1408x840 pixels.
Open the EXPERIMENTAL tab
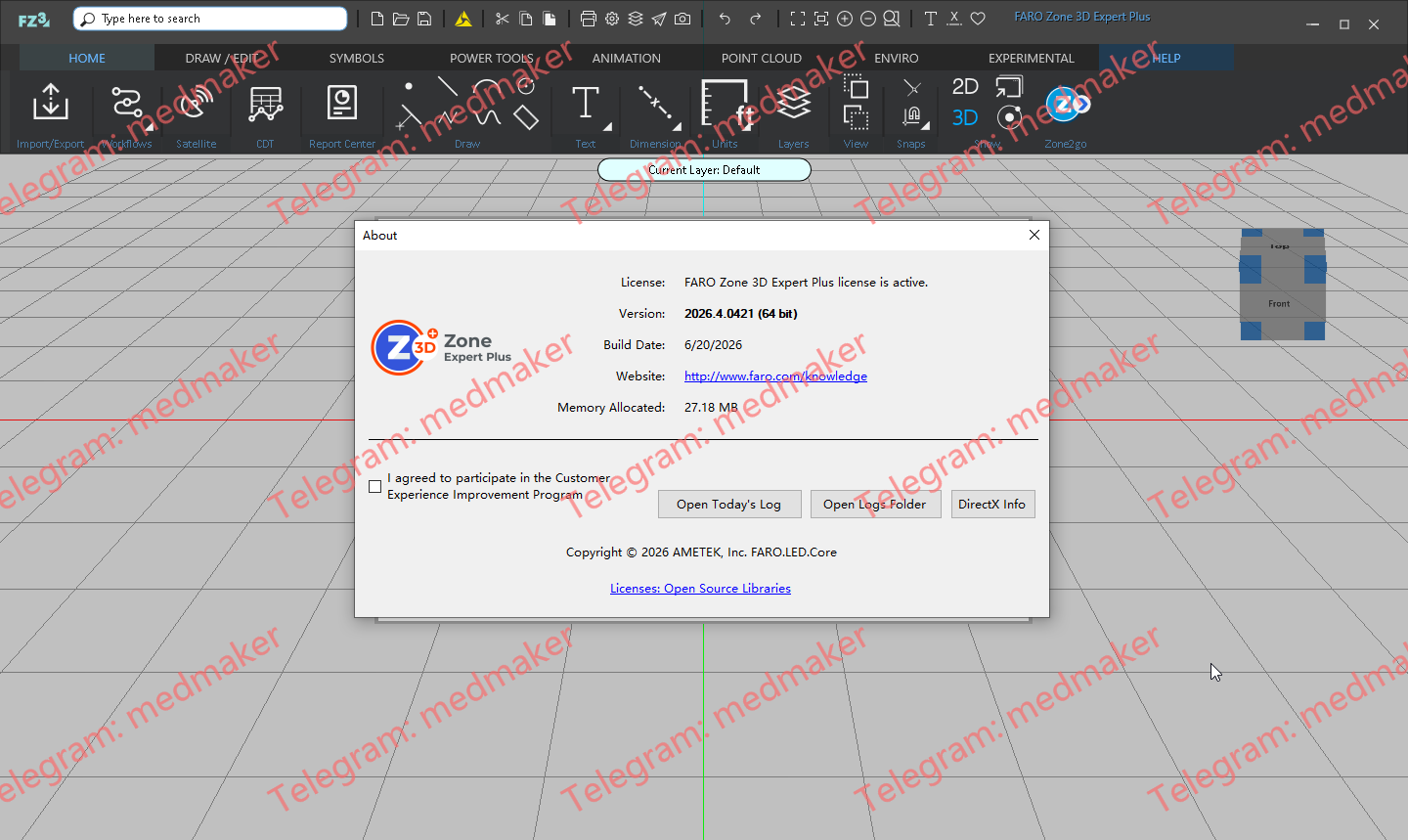(1032, 59)
